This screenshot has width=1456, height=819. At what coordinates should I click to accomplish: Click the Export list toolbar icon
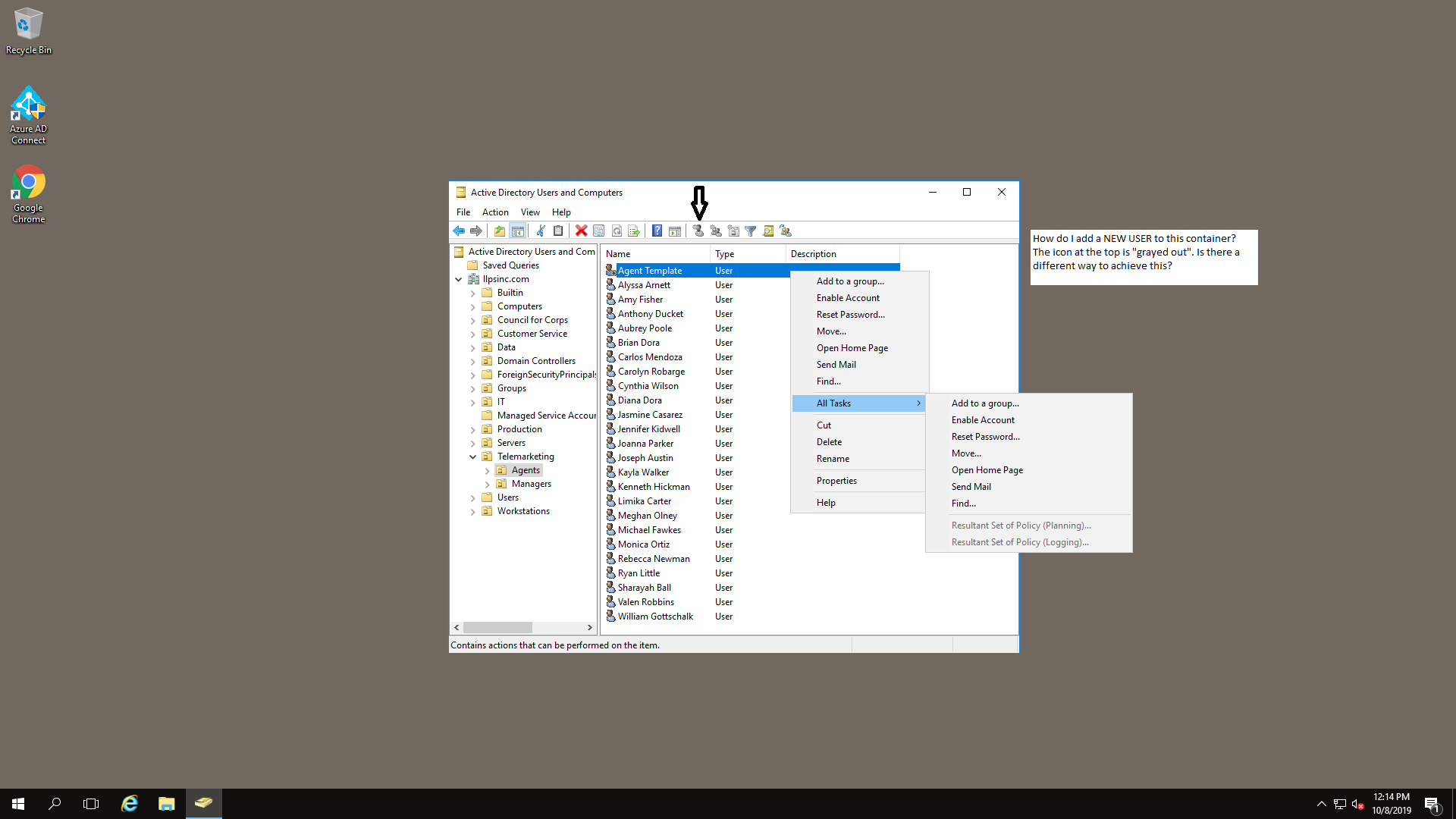634,231
